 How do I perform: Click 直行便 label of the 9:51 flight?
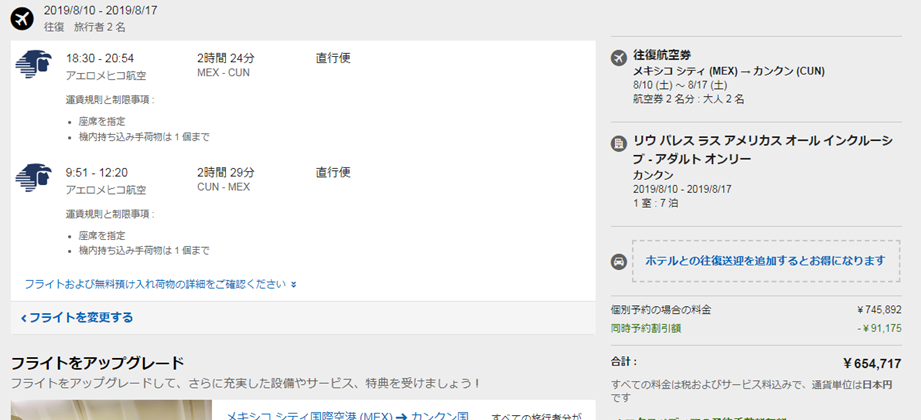click(333, 173)
